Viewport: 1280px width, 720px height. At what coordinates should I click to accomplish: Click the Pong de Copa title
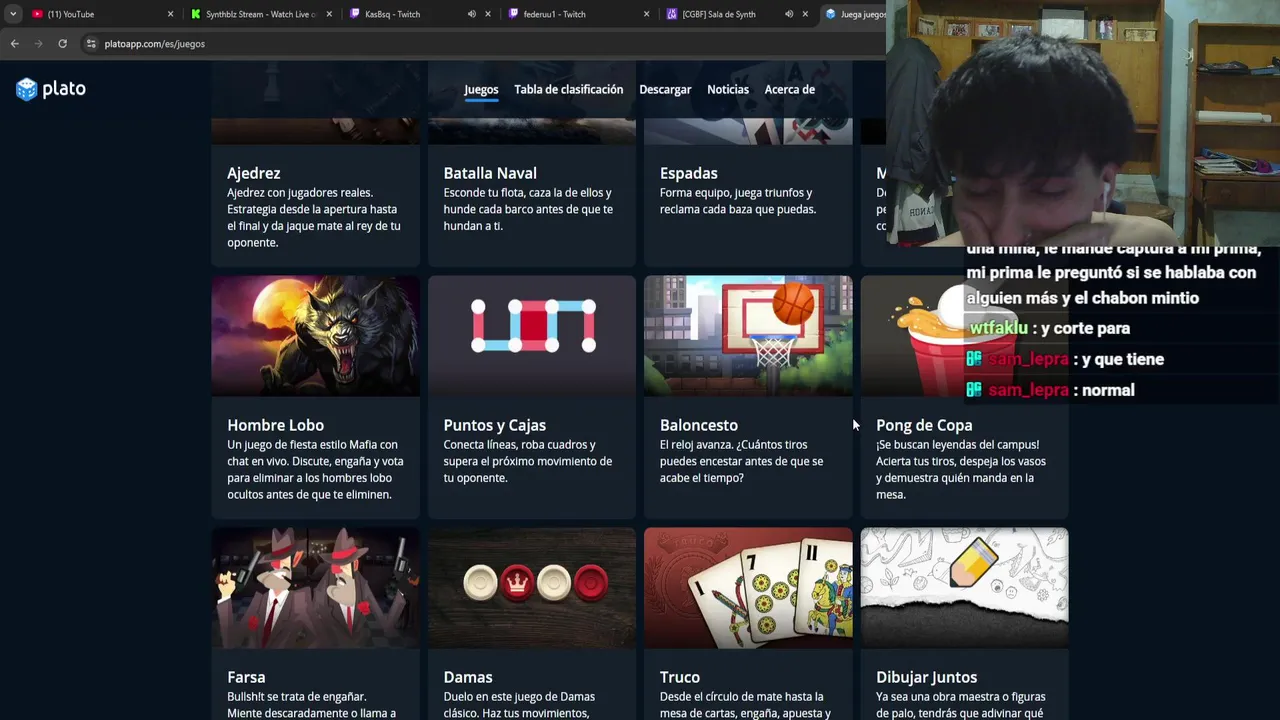[924, 425]
